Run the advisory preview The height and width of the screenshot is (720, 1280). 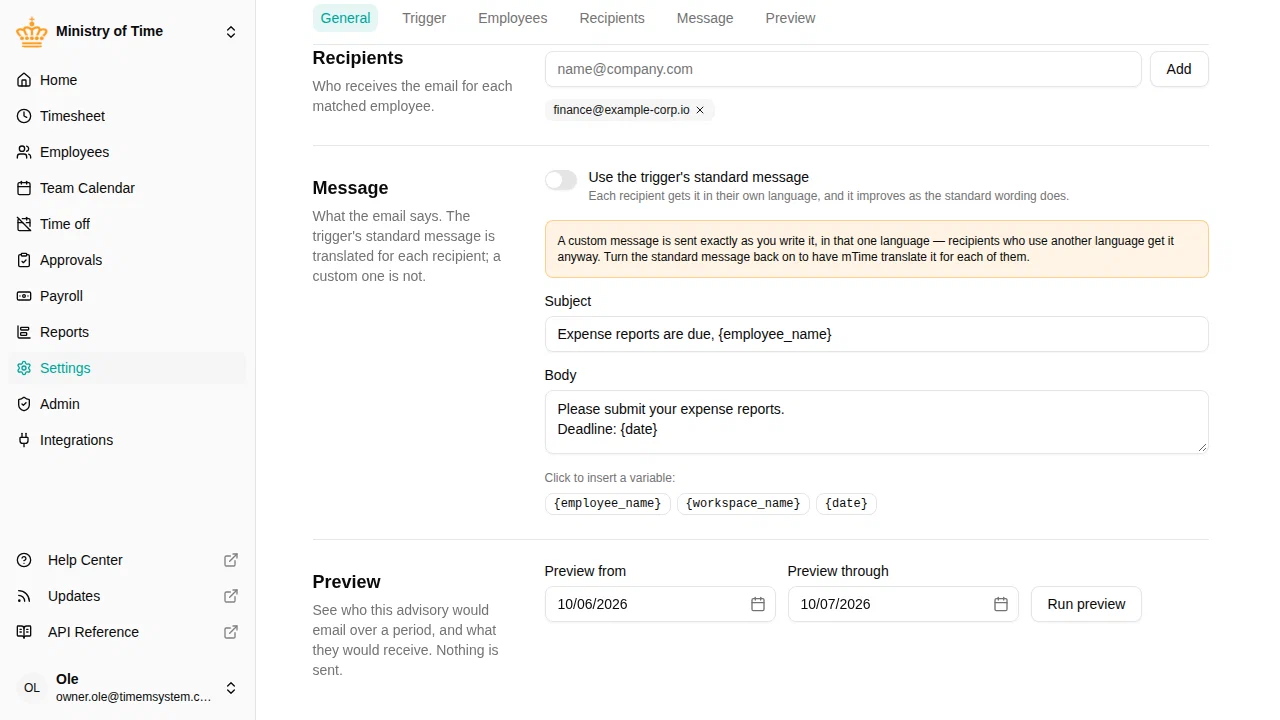pyautogui.click(x=1086, y=604)
